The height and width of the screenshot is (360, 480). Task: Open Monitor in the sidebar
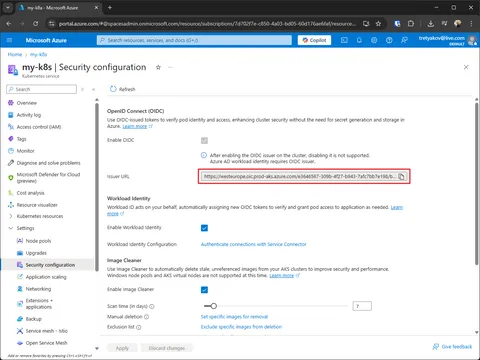click(25, 151)
